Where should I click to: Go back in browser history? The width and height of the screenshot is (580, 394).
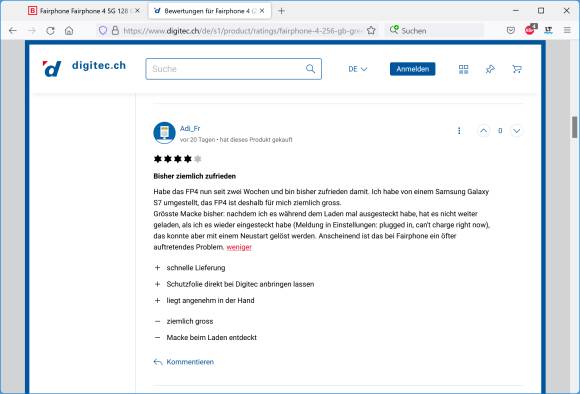point(13,31)
